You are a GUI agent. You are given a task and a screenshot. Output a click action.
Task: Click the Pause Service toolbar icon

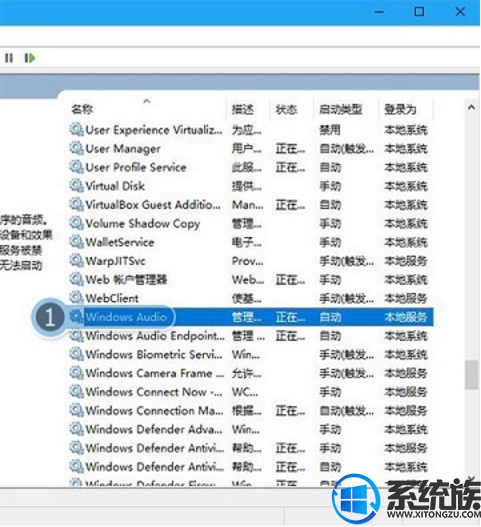pos(9,58)
